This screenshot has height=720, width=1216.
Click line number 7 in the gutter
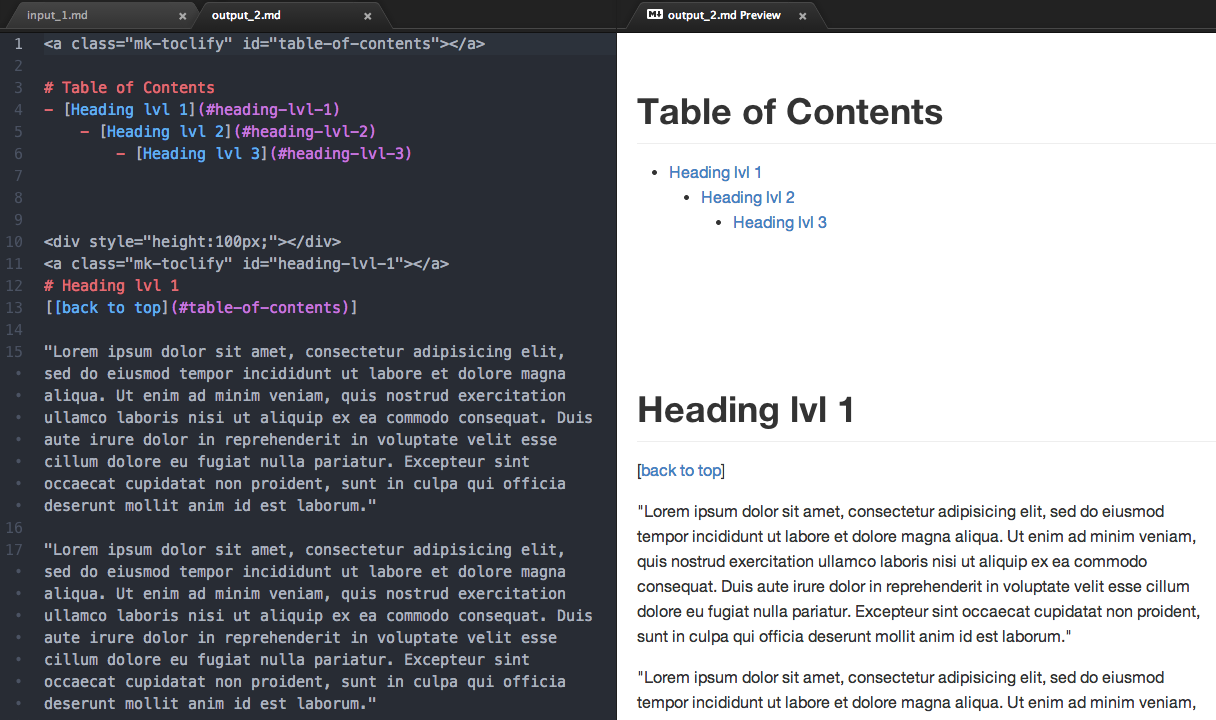18,176
